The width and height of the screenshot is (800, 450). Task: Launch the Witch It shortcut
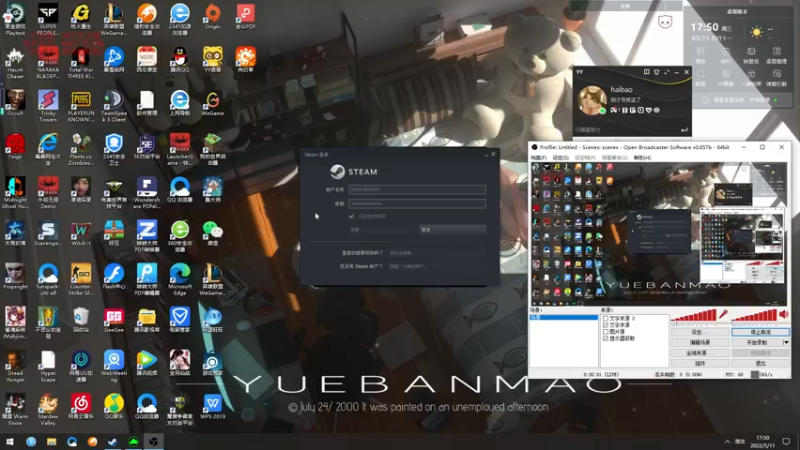81,234
